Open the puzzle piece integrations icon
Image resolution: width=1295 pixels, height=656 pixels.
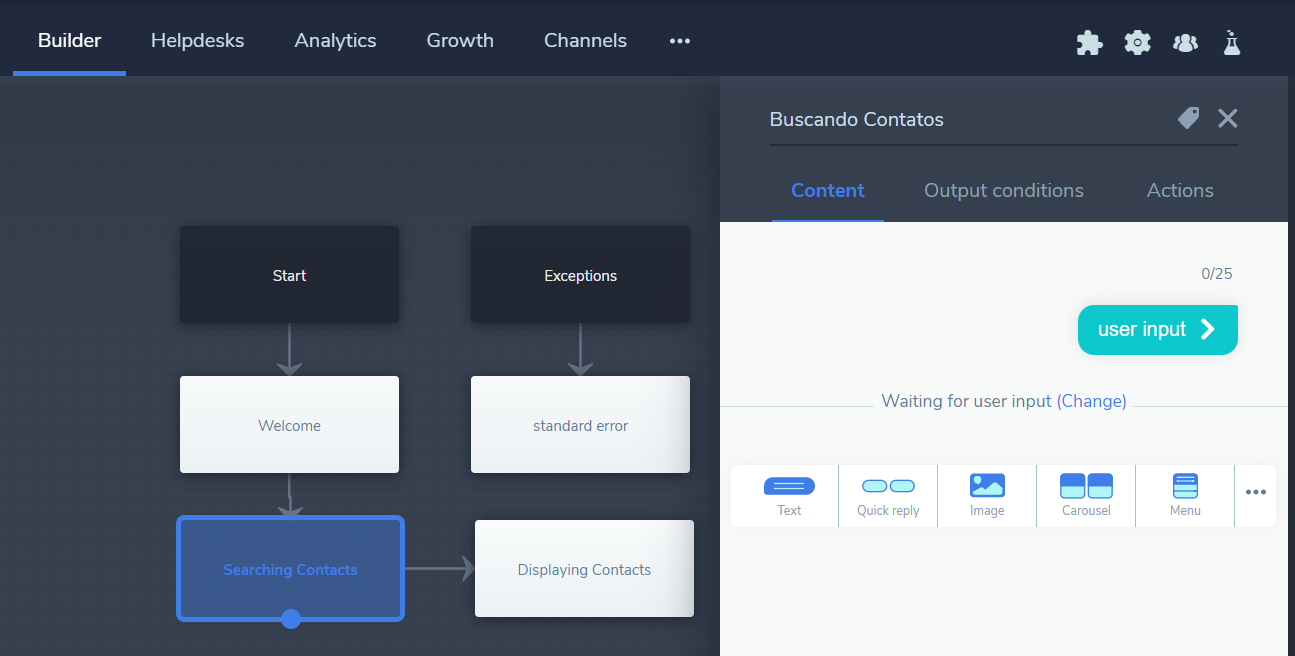(1089, 42)
